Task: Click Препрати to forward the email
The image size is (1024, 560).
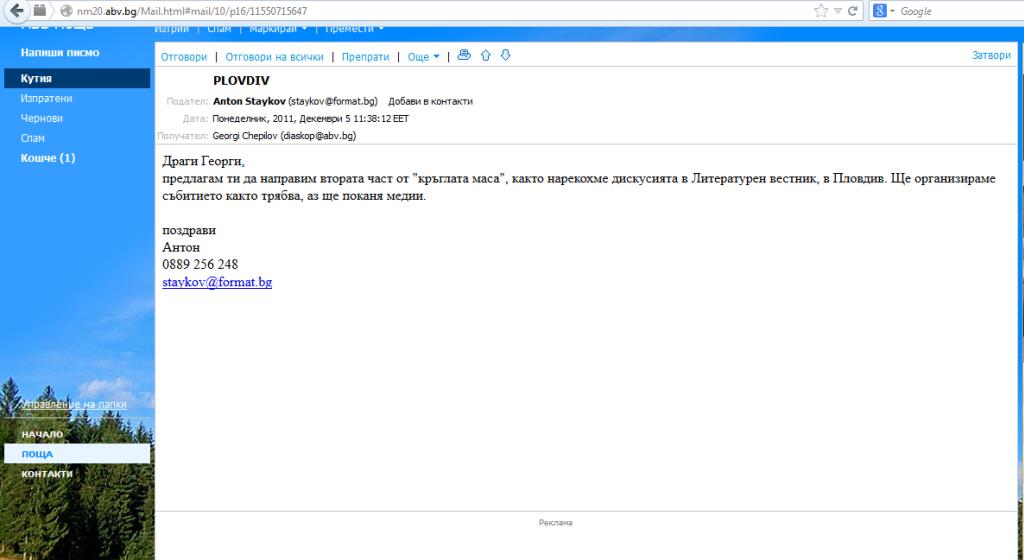Action: tap(365, 57)
